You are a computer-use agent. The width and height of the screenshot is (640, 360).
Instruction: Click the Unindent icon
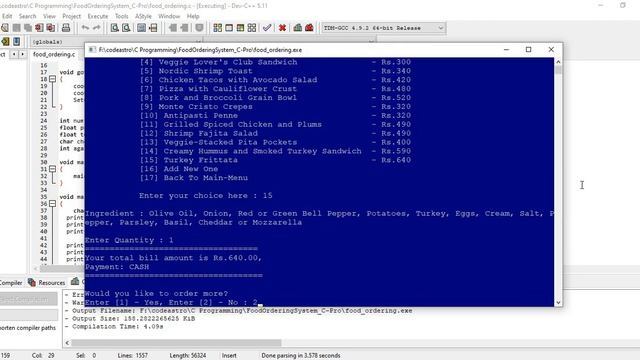pyautogui.click(x=184, y=28)
